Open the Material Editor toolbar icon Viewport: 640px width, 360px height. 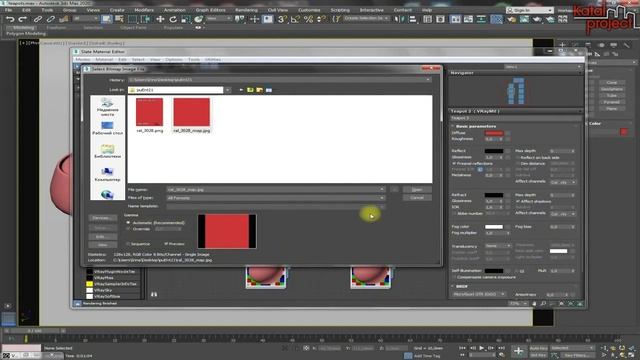click(496, 19)
